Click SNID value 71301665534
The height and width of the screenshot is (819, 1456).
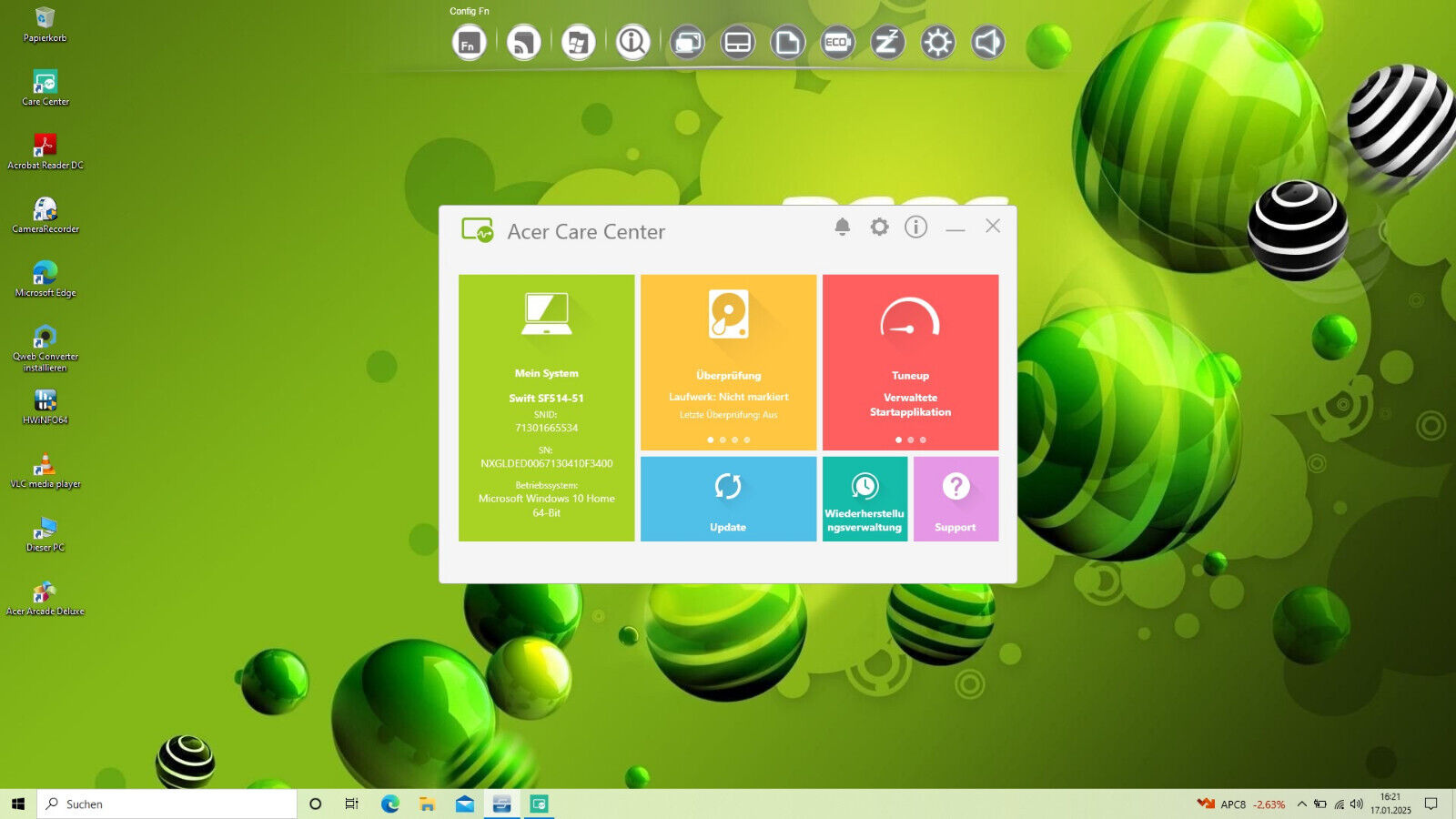pos(546,428)
